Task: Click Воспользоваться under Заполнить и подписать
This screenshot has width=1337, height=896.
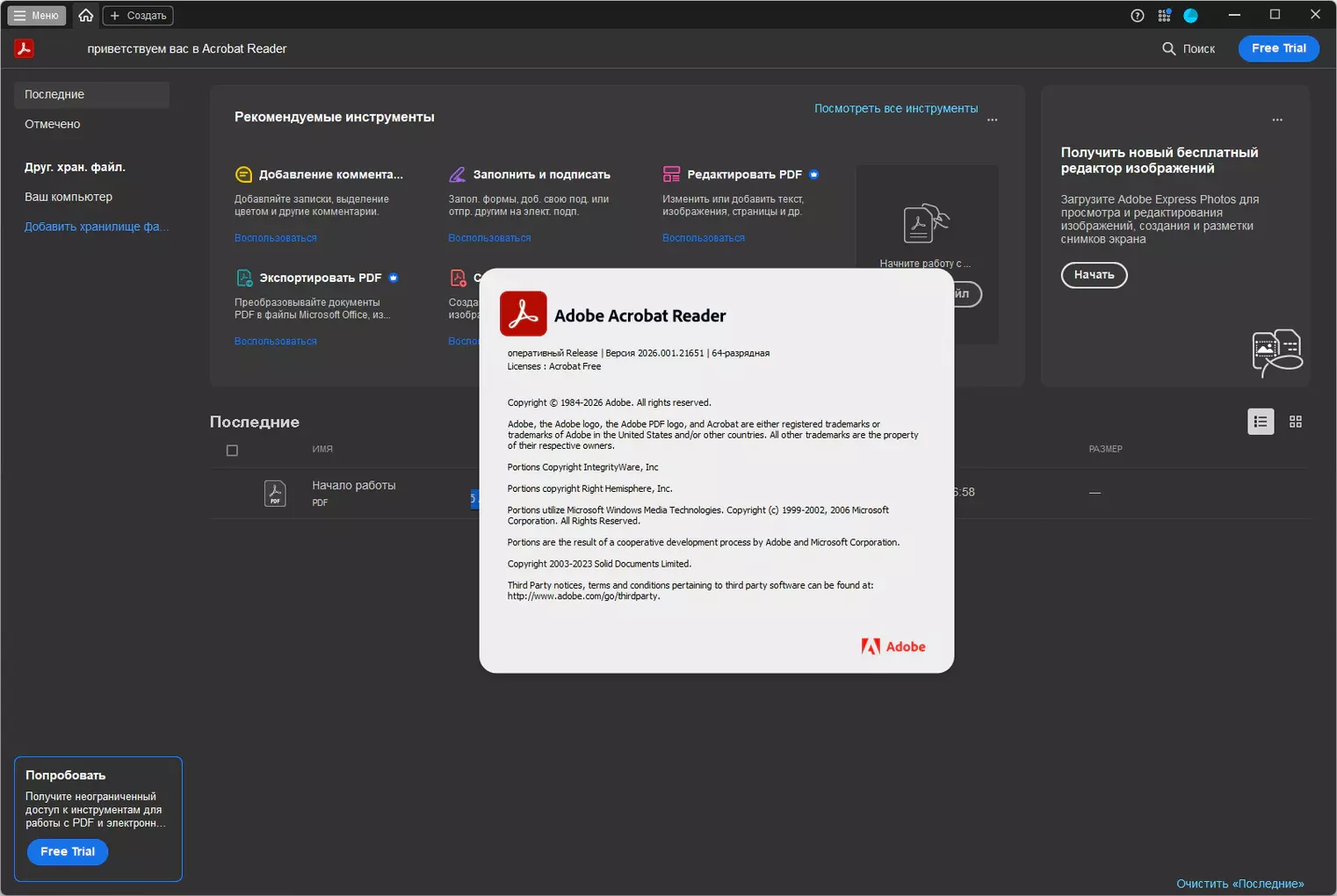Action: (489, 238)
